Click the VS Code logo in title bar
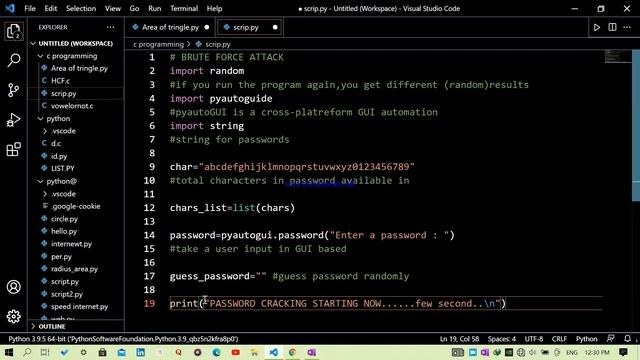 tap(10, 8)
